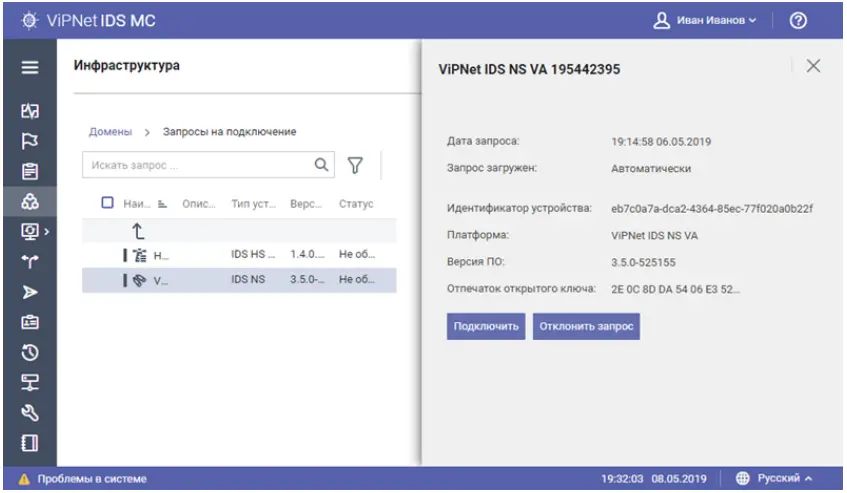Open Проблемы в системе status warning
Screen dimensions: 847x493
tap(83, 479)
